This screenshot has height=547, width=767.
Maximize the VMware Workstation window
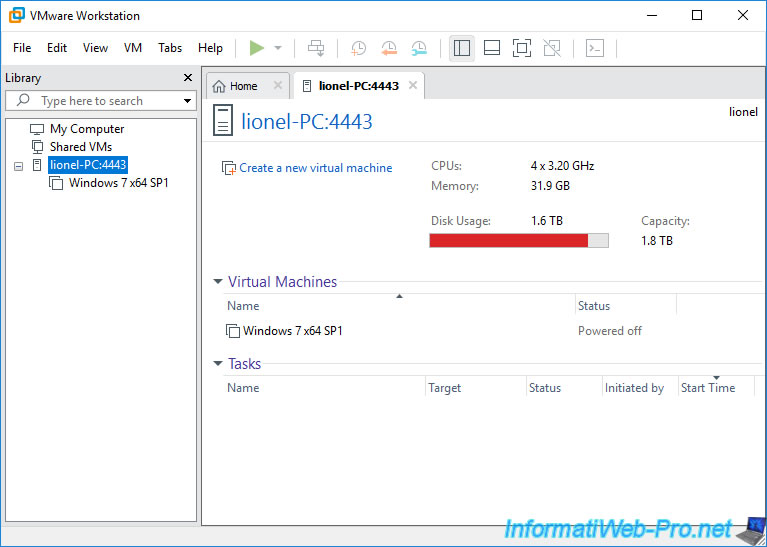tap(697, 15)
